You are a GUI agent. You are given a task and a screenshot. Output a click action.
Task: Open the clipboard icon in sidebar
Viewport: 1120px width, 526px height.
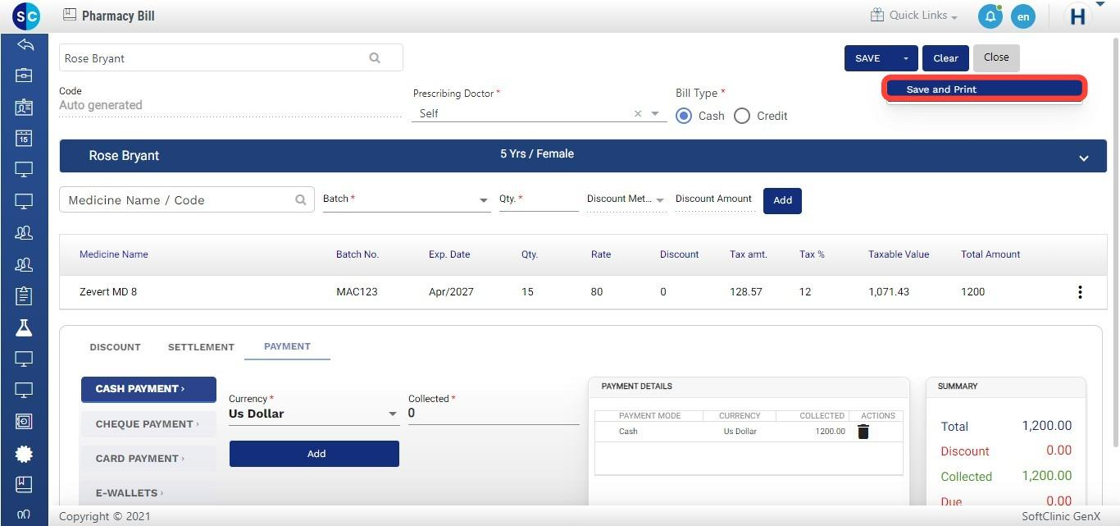24,296
